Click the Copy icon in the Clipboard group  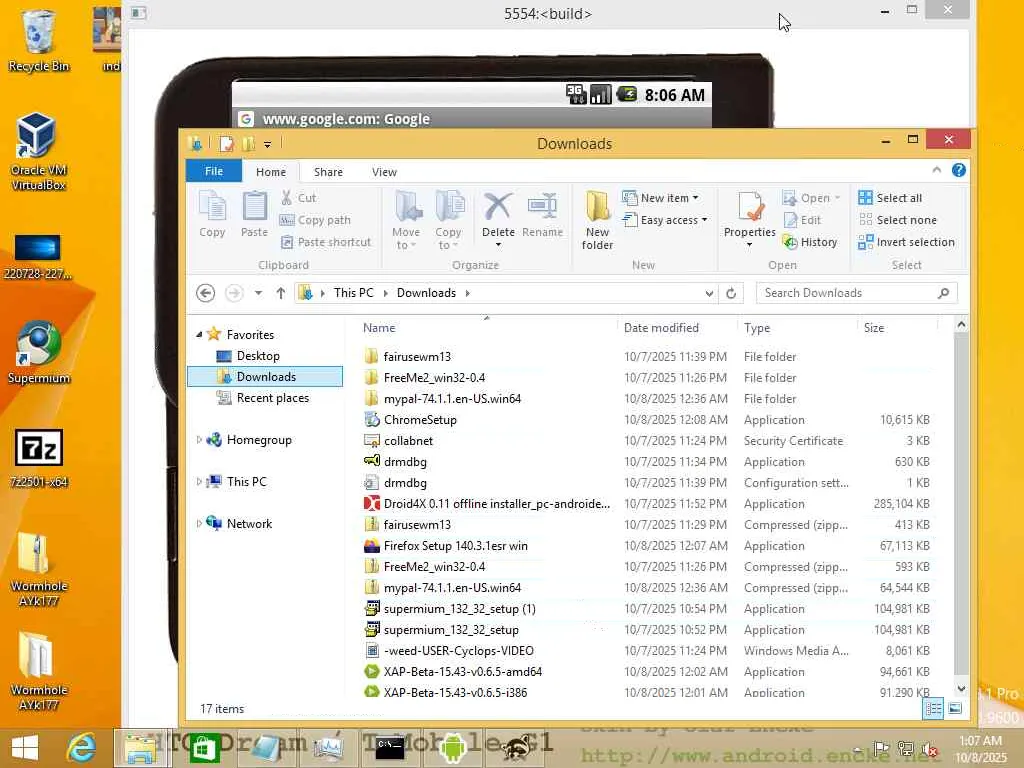tap(212, 214)
